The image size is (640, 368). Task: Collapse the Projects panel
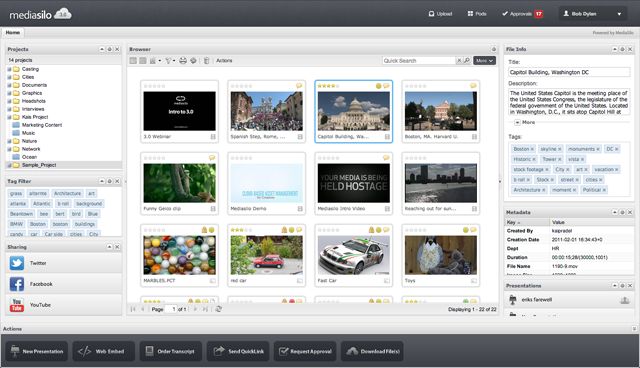(102, 49)
